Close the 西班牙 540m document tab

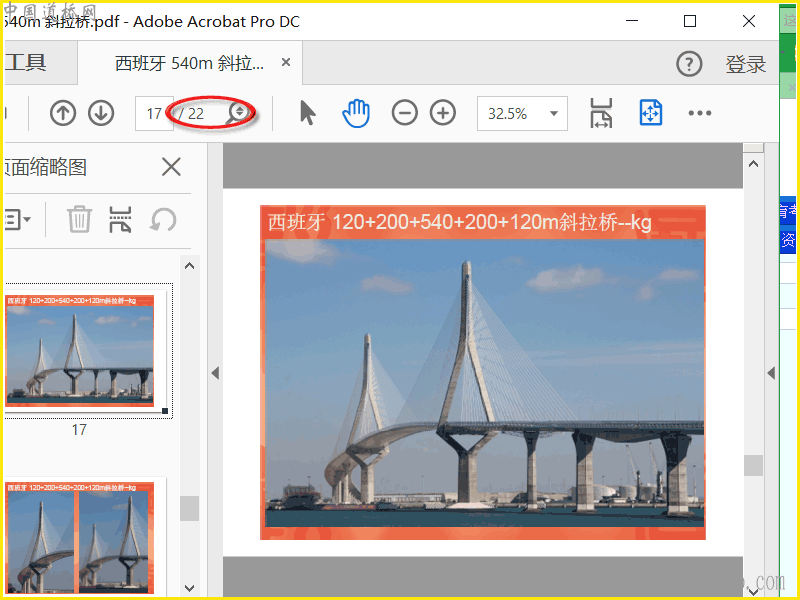pyautogui.click(x=286, y=62)
